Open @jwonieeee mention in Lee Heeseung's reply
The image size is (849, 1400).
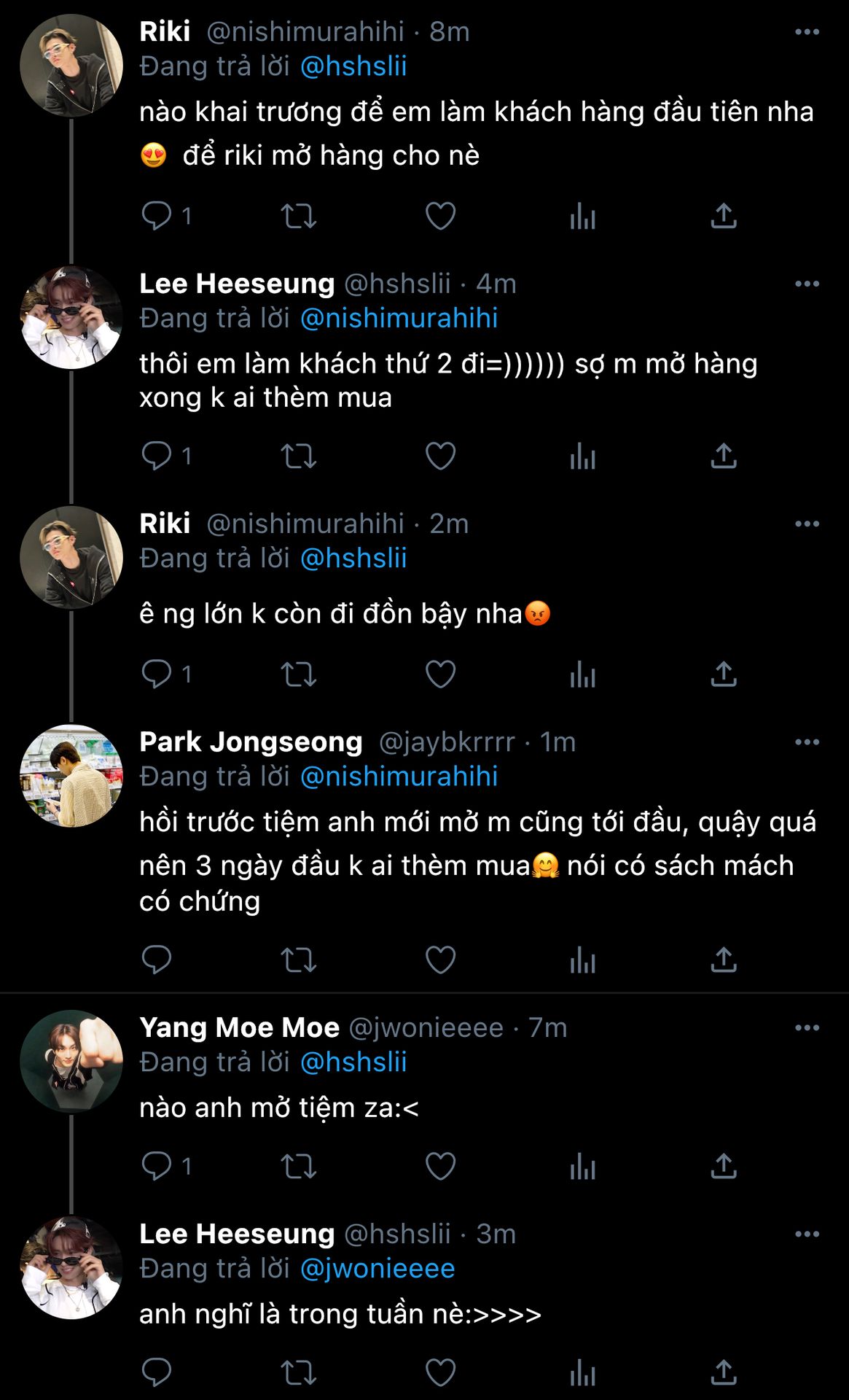pyautogui.click(x=377, y=1269)
